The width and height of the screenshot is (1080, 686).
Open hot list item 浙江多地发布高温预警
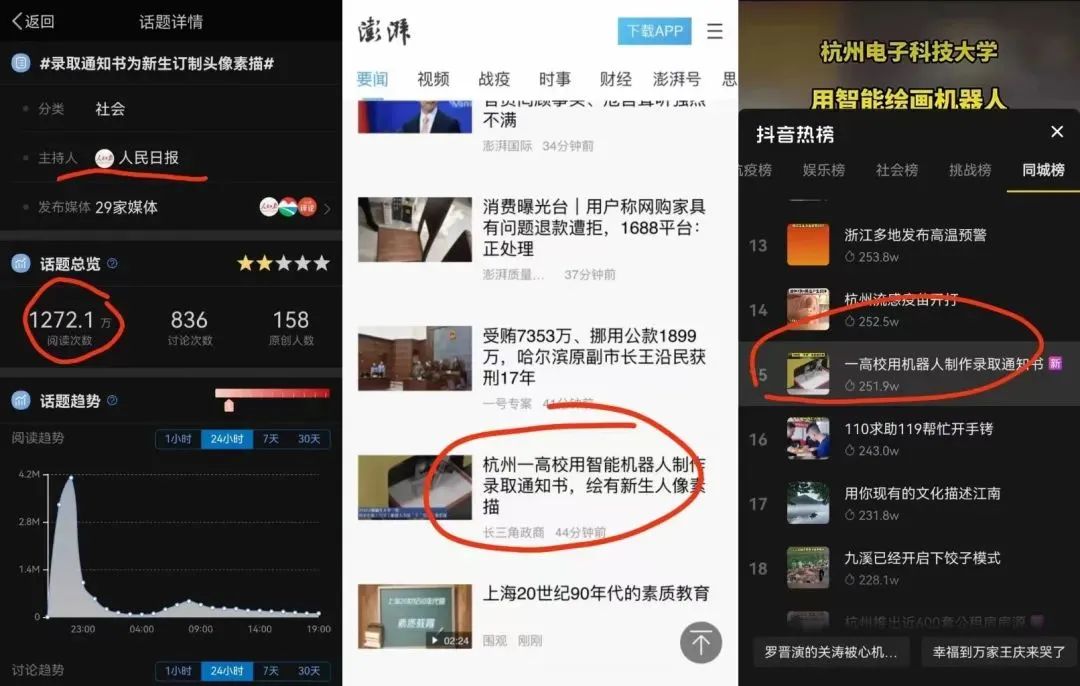coord(915,235)
